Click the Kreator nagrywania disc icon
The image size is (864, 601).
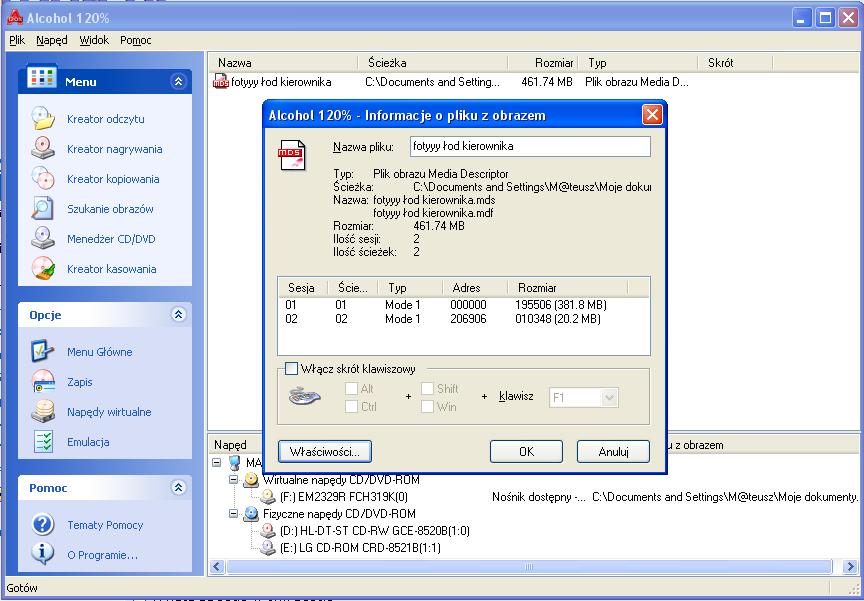pyautogui.click(x=42, y=149)
